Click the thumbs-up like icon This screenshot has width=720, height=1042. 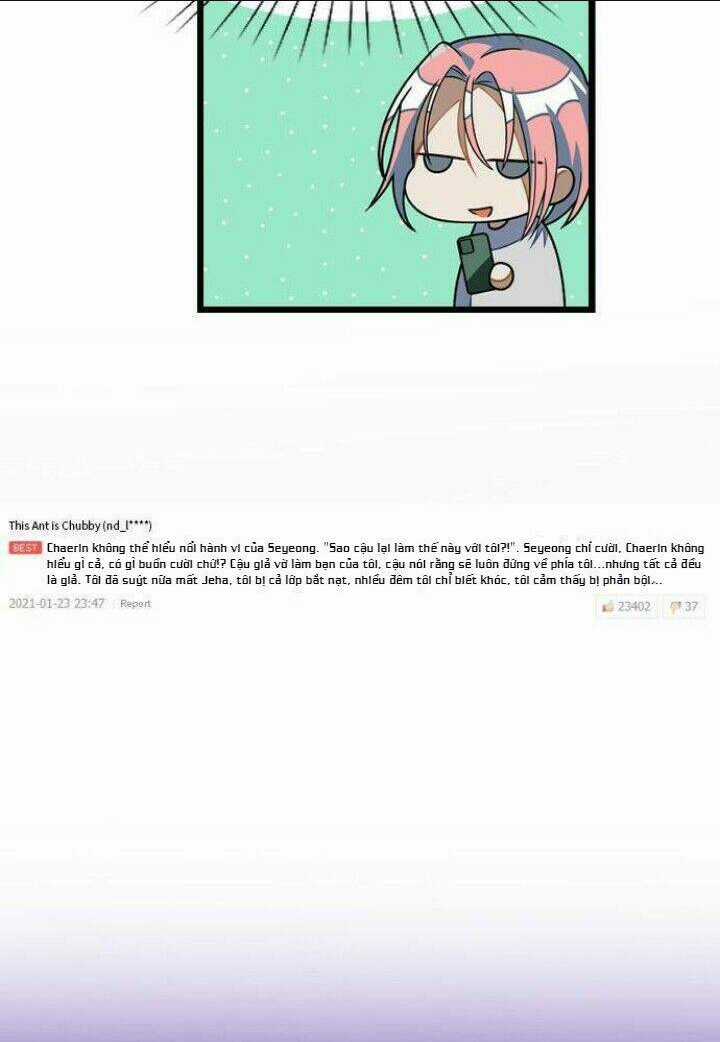[x=608, y=606]
